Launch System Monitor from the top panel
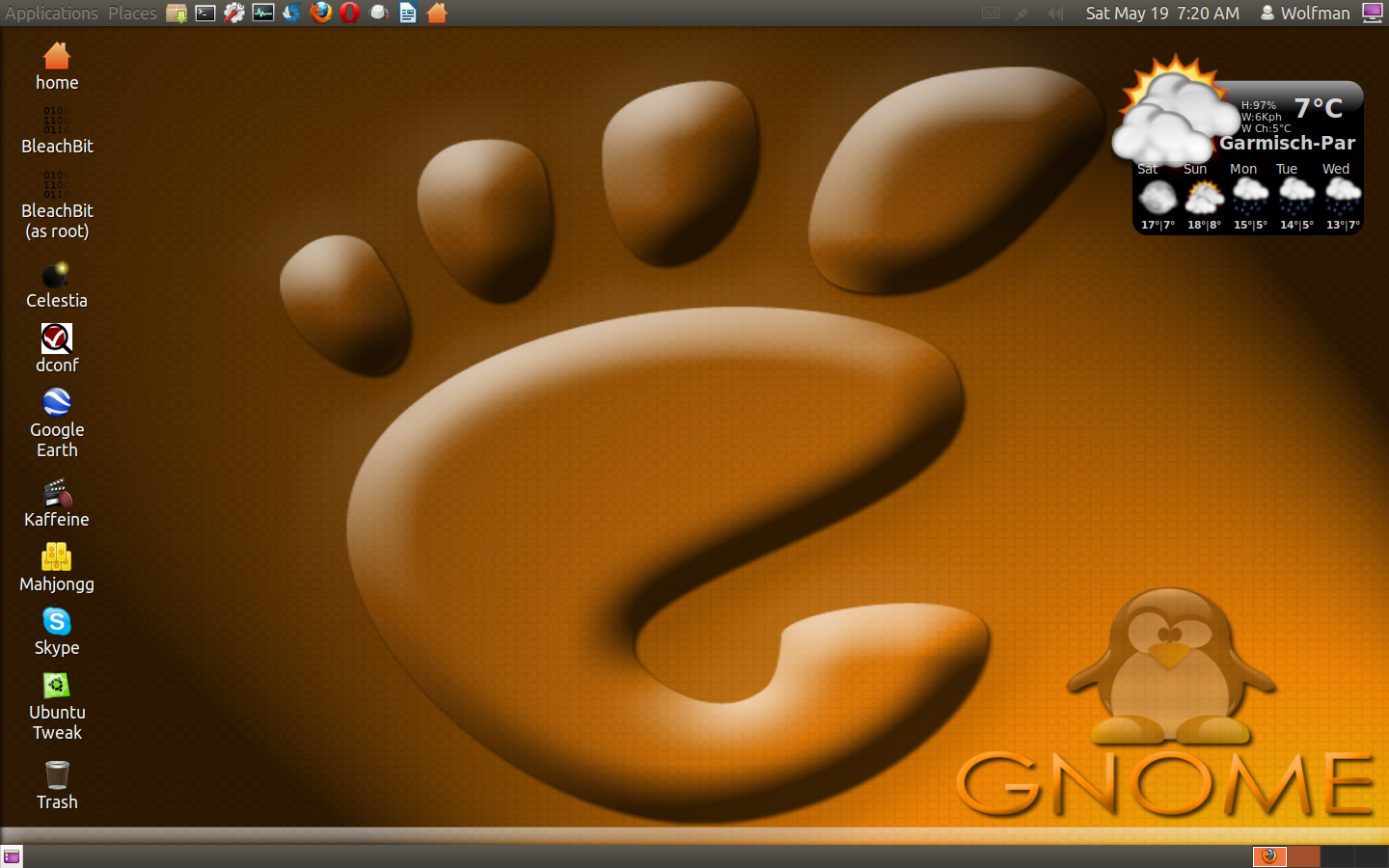 (x=263, y=13)
